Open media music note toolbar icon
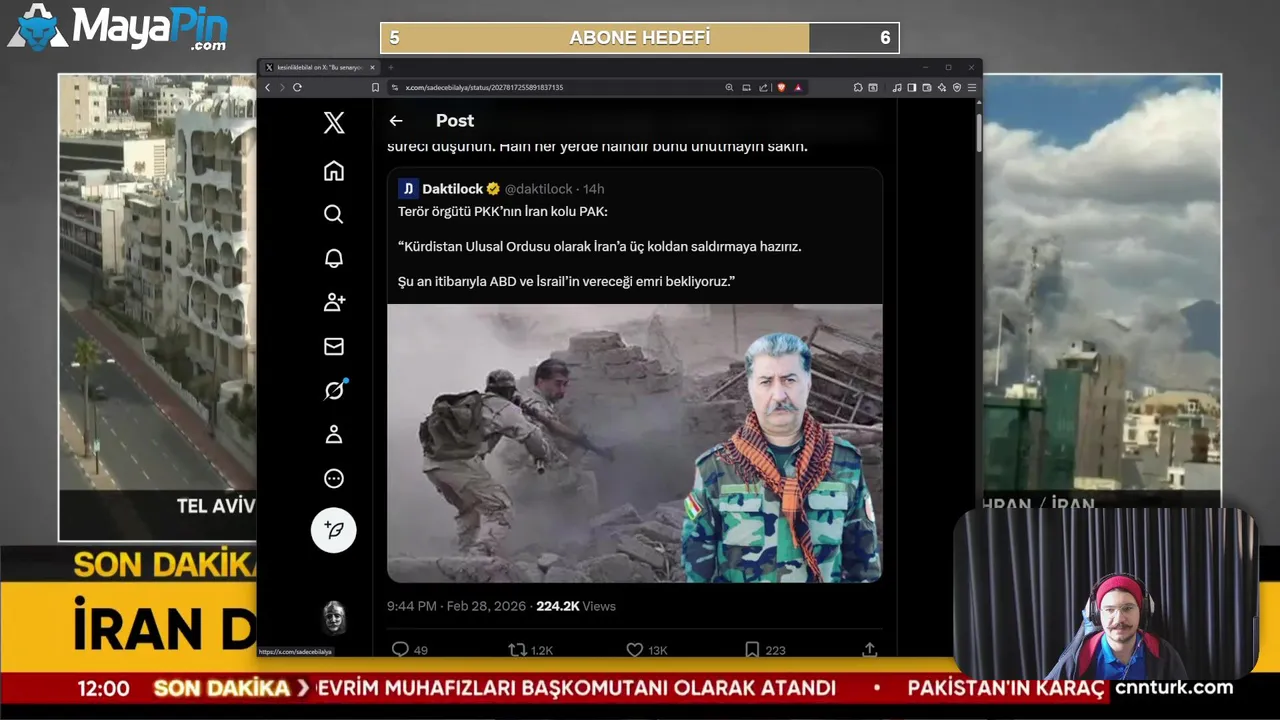Screen dimensions: 1280x720 coord(897,88)
